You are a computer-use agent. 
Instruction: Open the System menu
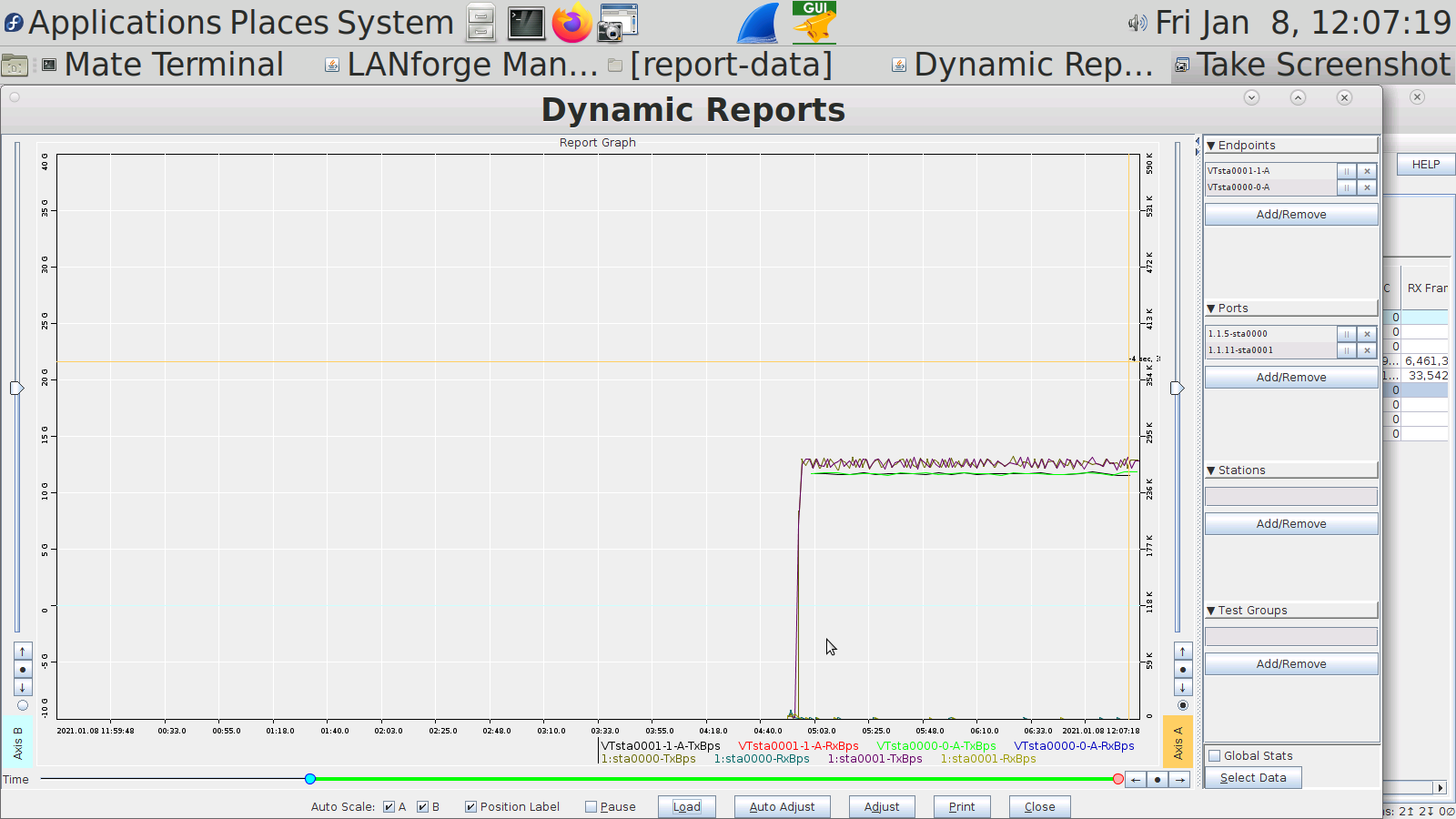tap(395, 23)
